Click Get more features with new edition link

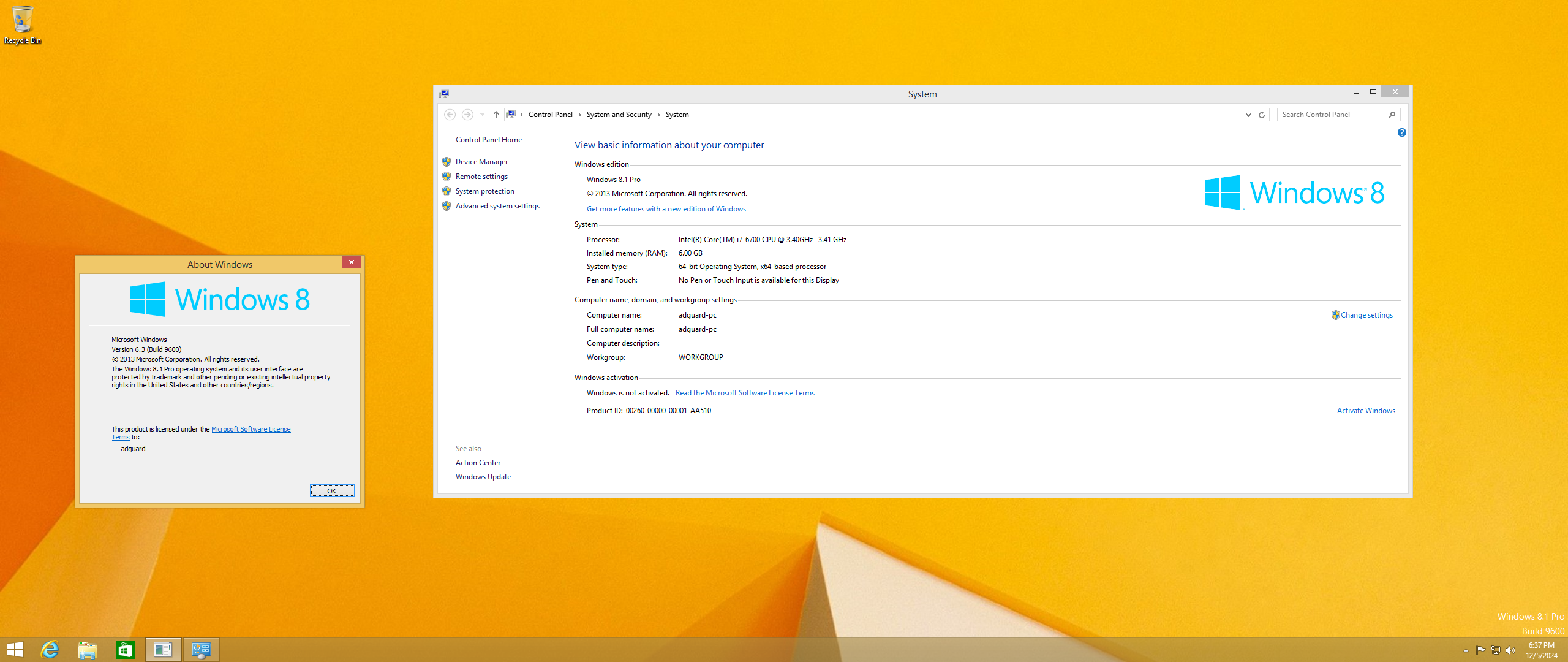tap(666, 209)
